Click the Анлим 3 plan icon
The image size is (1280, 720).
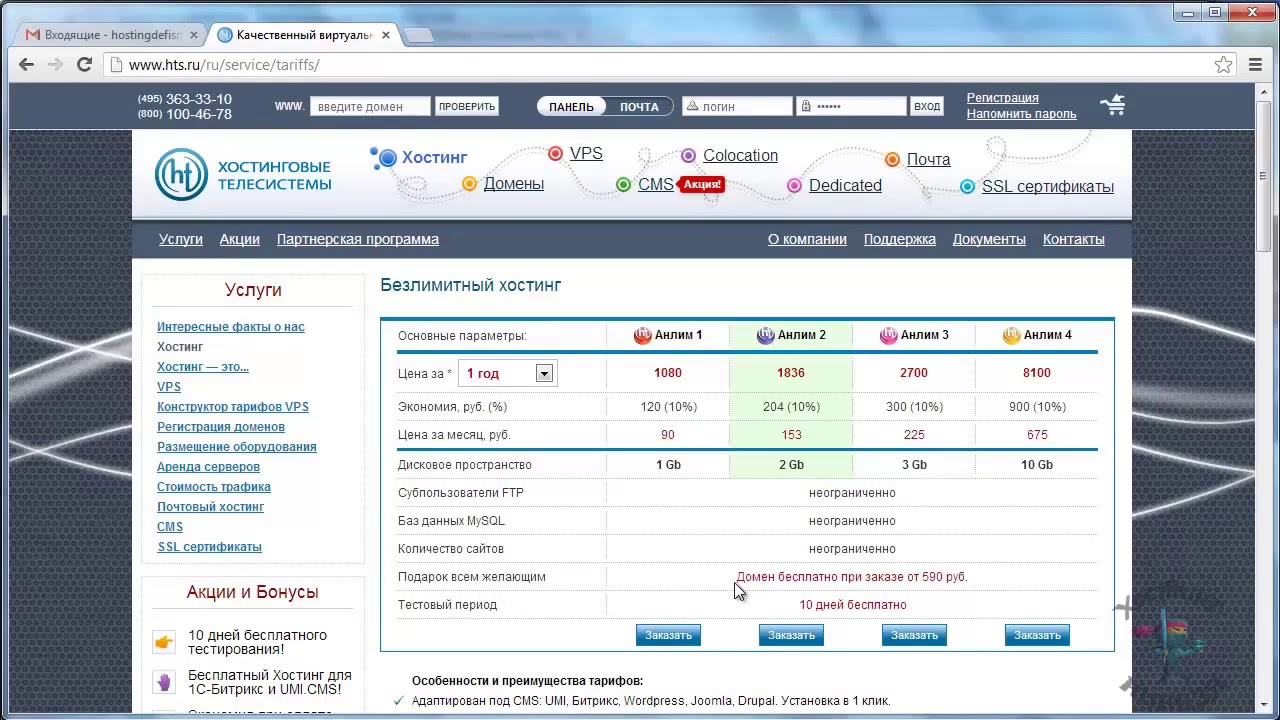[x=889, y=336]
